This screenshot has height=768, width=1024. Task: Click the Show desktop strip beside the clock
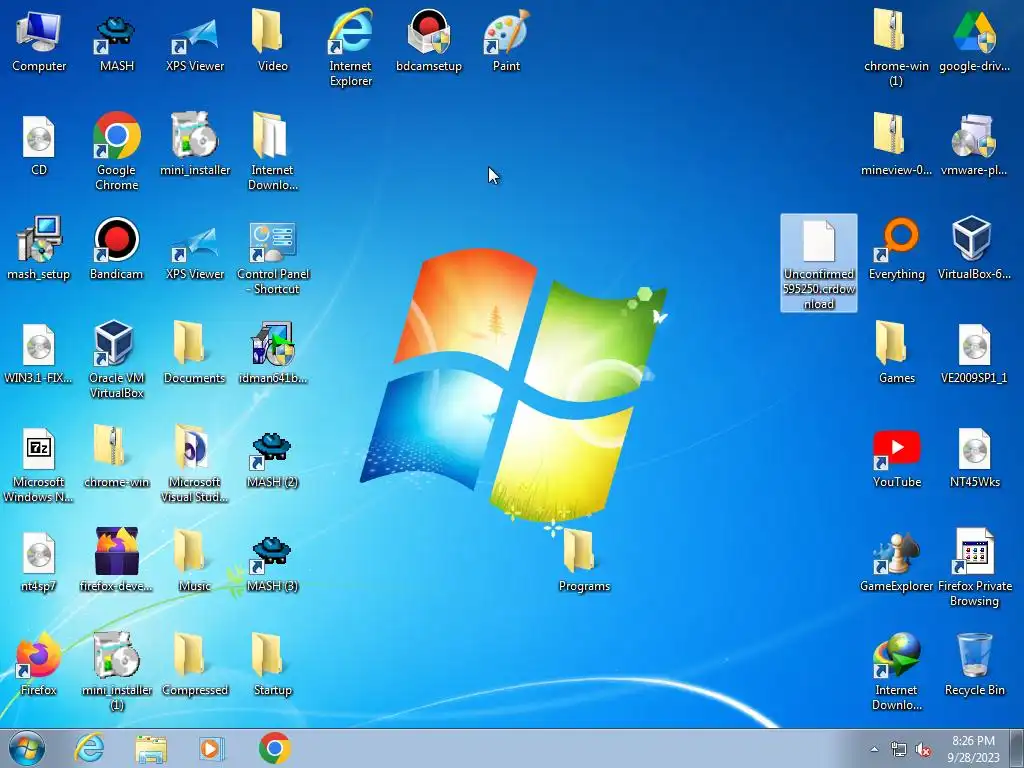coord(1017,749)
